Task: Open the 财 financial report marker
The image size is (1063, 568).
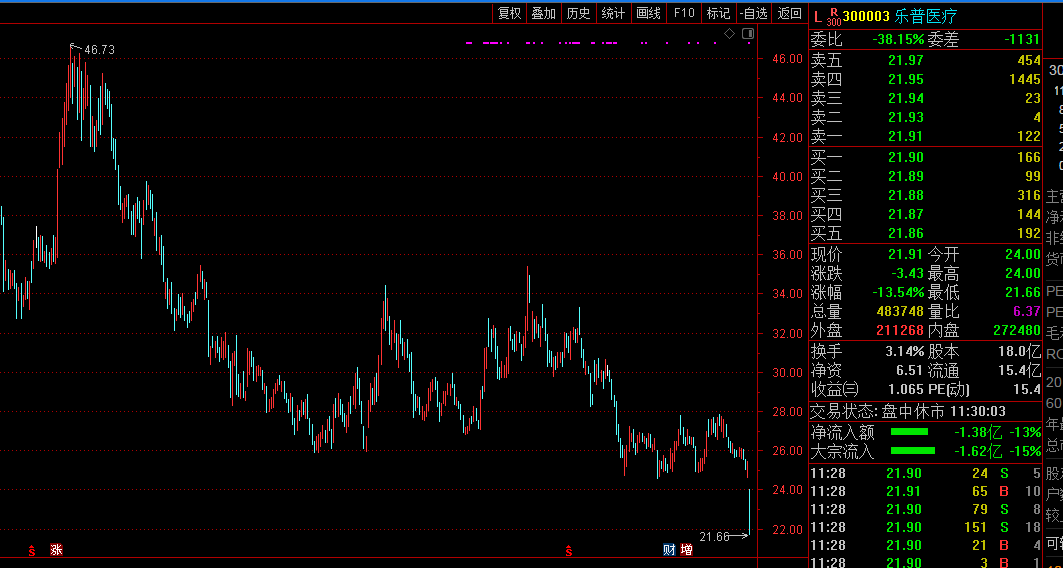Action: point(669,550)
